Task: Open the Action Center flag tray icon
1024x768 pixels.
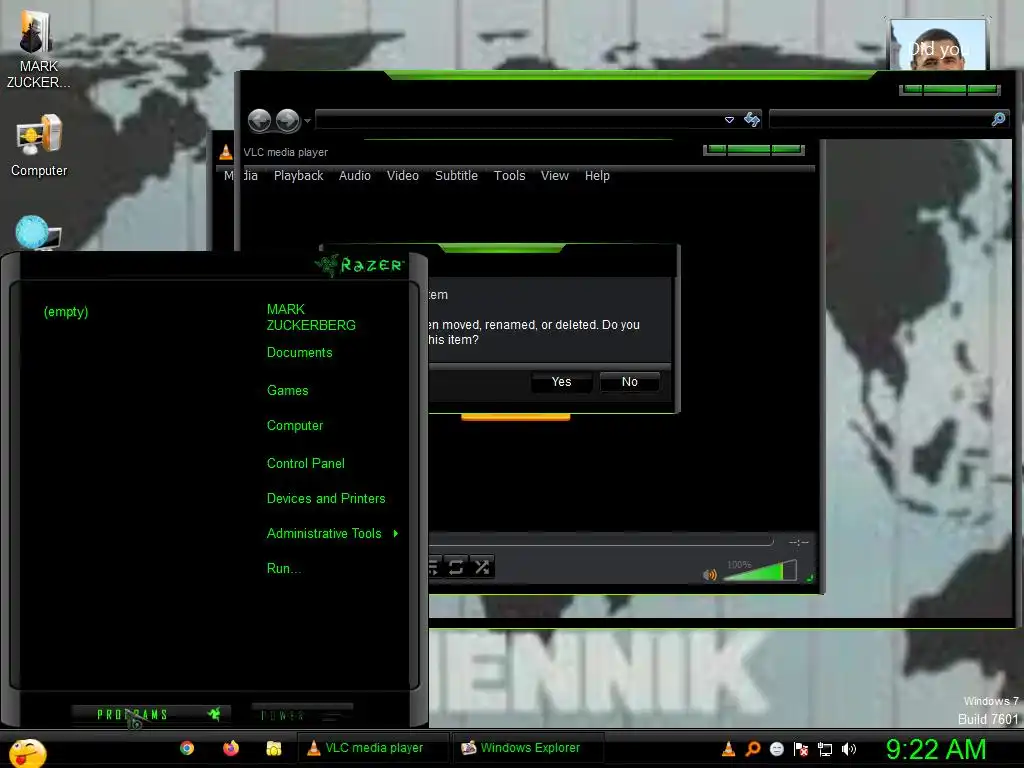Action: 801,749
